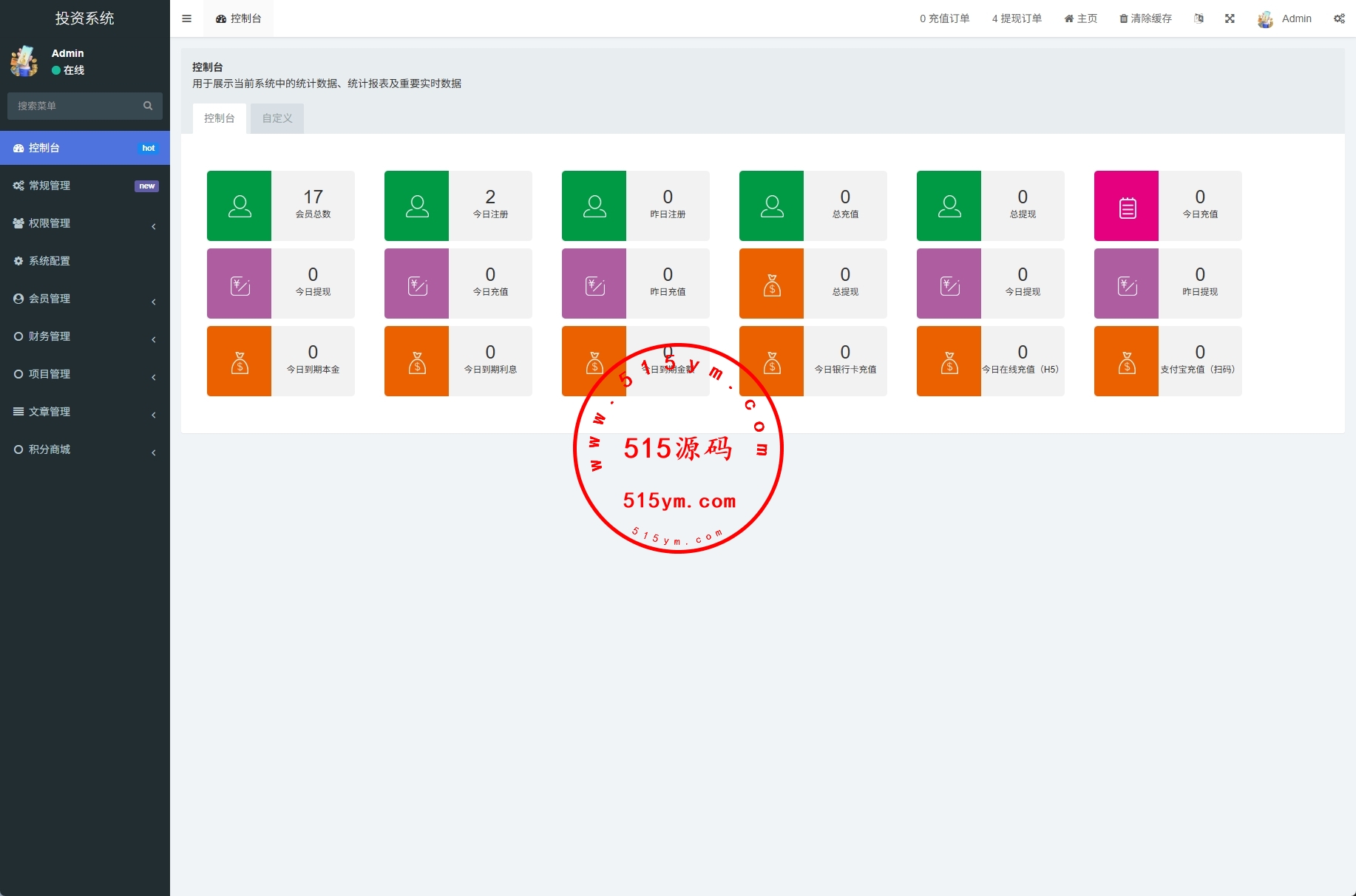The height and width of the screenshot is (896, 1356).
Task: Open settings gears icon at top right
Action: tap(1339, 18)
